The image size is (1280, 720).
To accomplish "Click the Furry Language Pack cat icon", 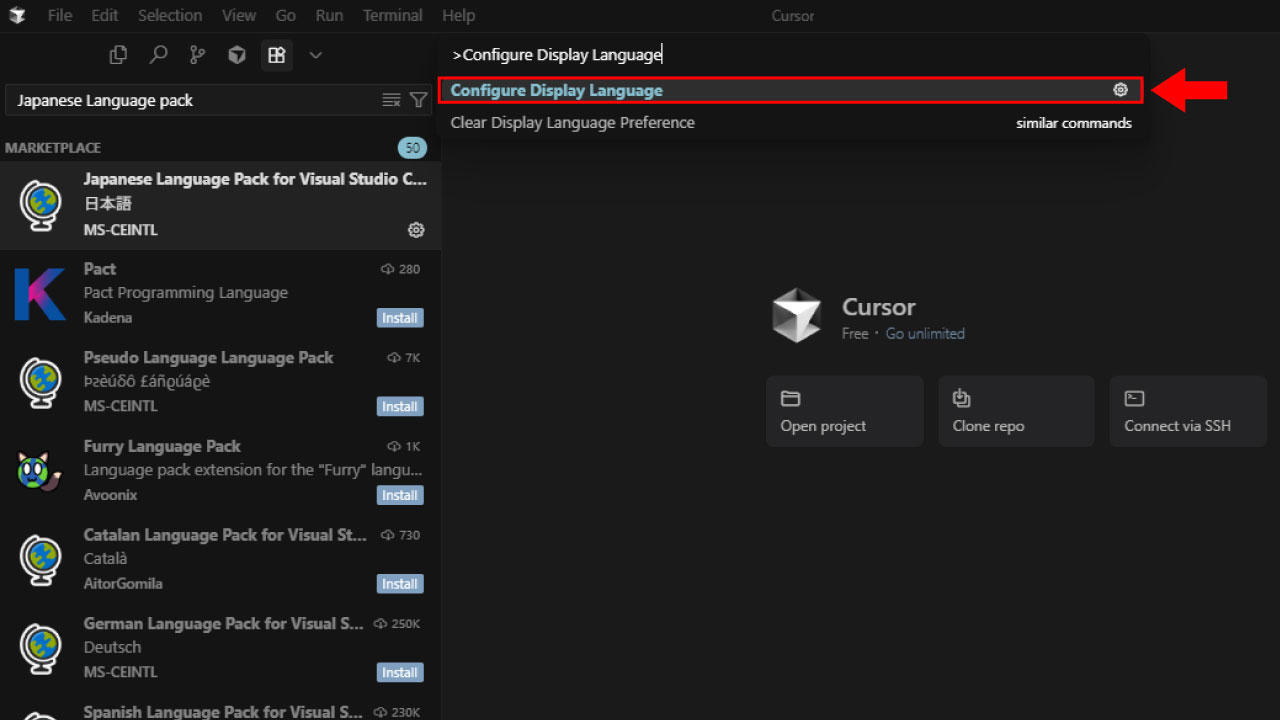I will click(40, 471).
